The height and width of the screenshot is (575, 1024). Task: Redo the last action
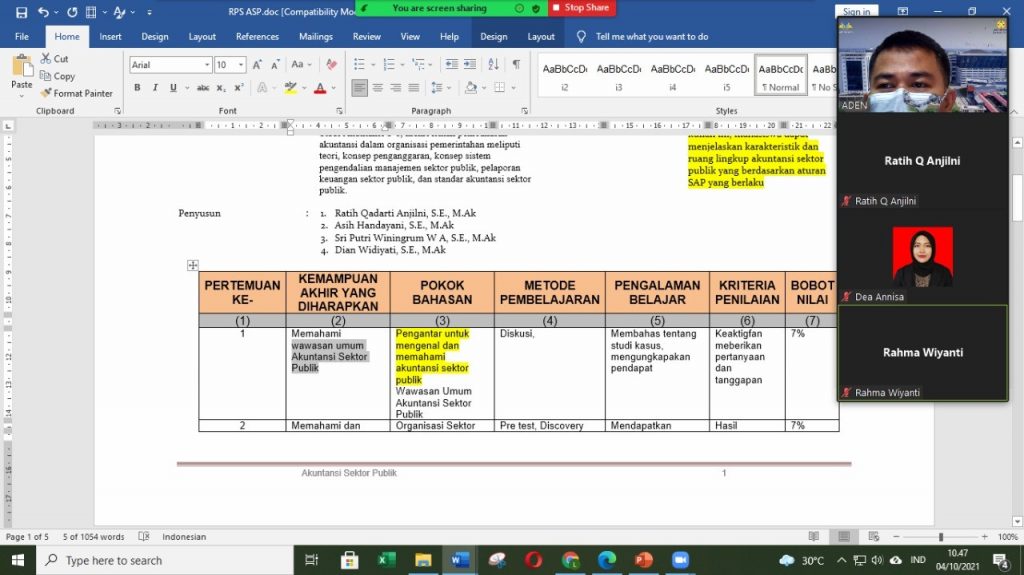pos(72,12)
